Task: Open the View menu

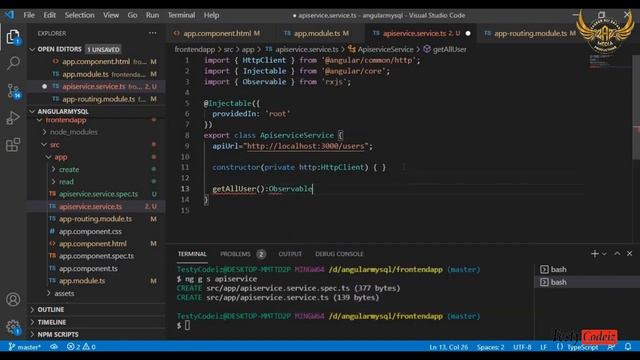Action: (111, 15)
